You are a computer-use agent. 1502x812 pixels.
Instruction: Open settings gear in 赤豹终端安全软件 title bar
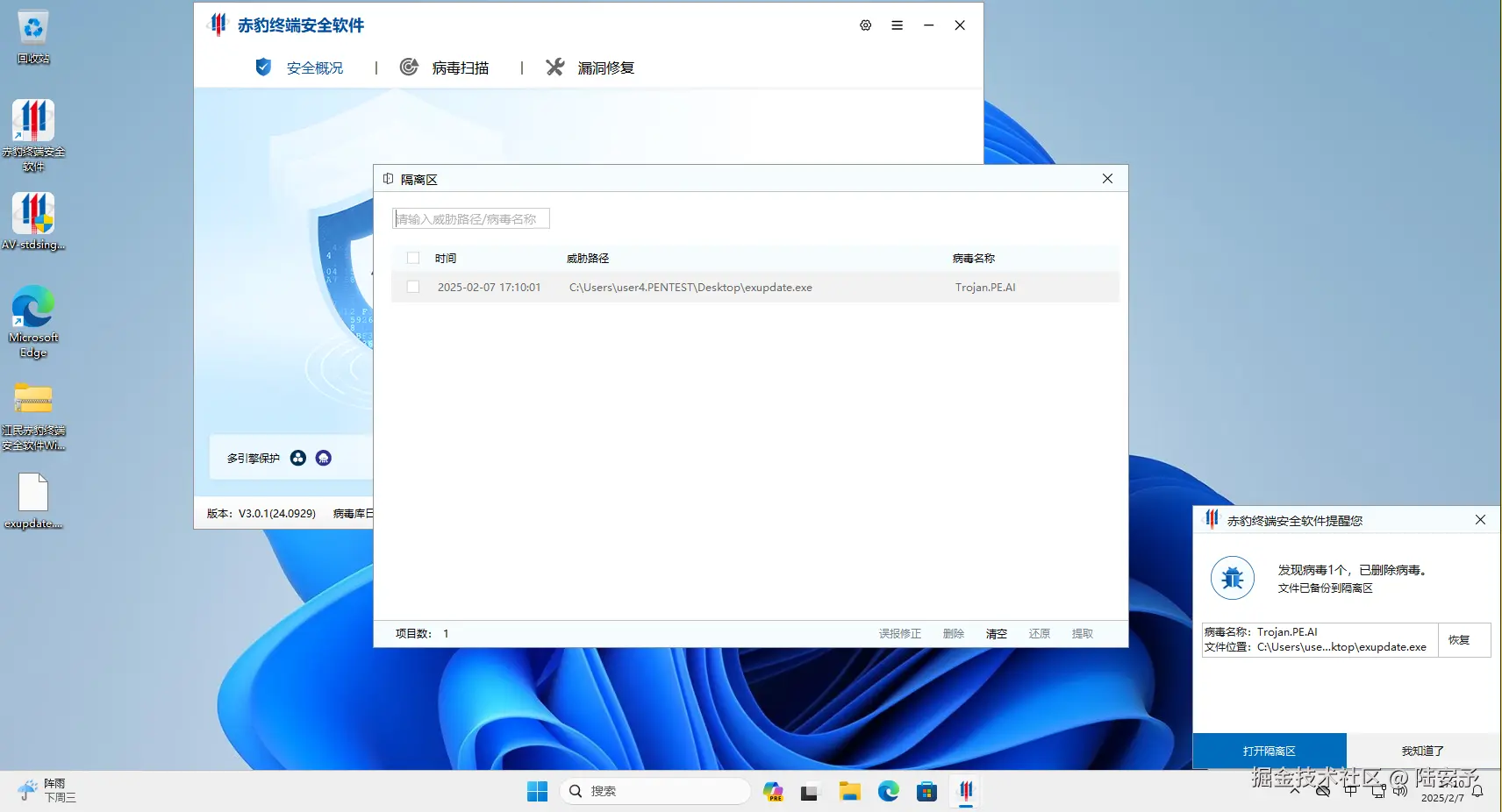(x=865, y=25)
